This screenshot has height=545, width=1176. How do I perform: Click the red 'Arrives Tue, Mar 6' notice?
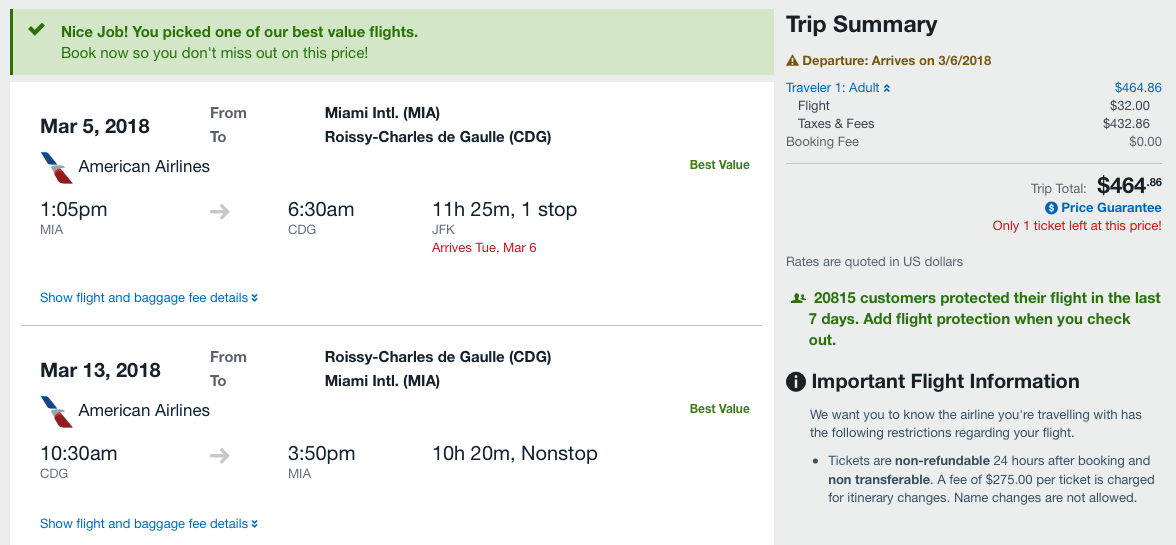point(484,248)
